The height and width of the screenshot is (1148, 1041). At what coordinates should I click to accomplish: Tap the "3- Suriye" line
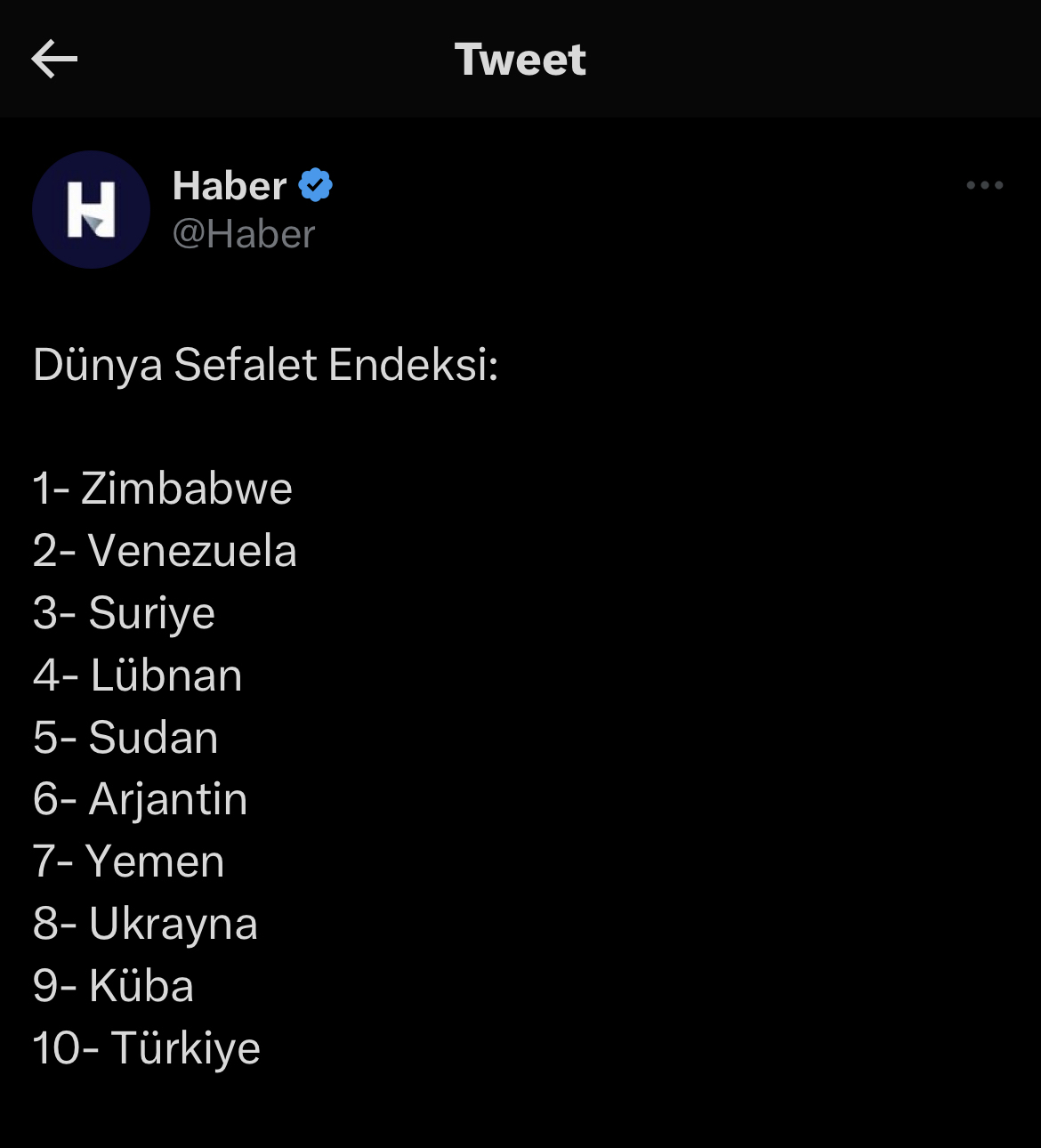click(x=124, y=613)
